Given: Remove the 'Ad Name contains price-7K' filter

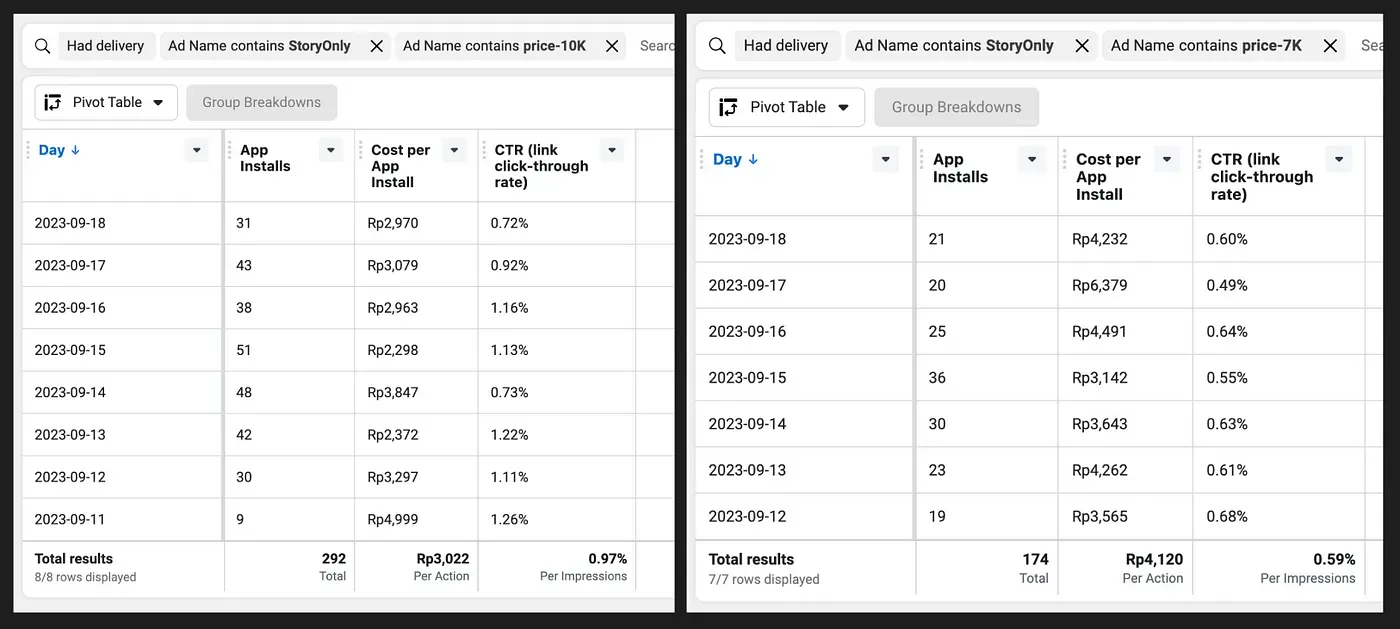Looking at the screenshot, I should [x=1330, y=46].
